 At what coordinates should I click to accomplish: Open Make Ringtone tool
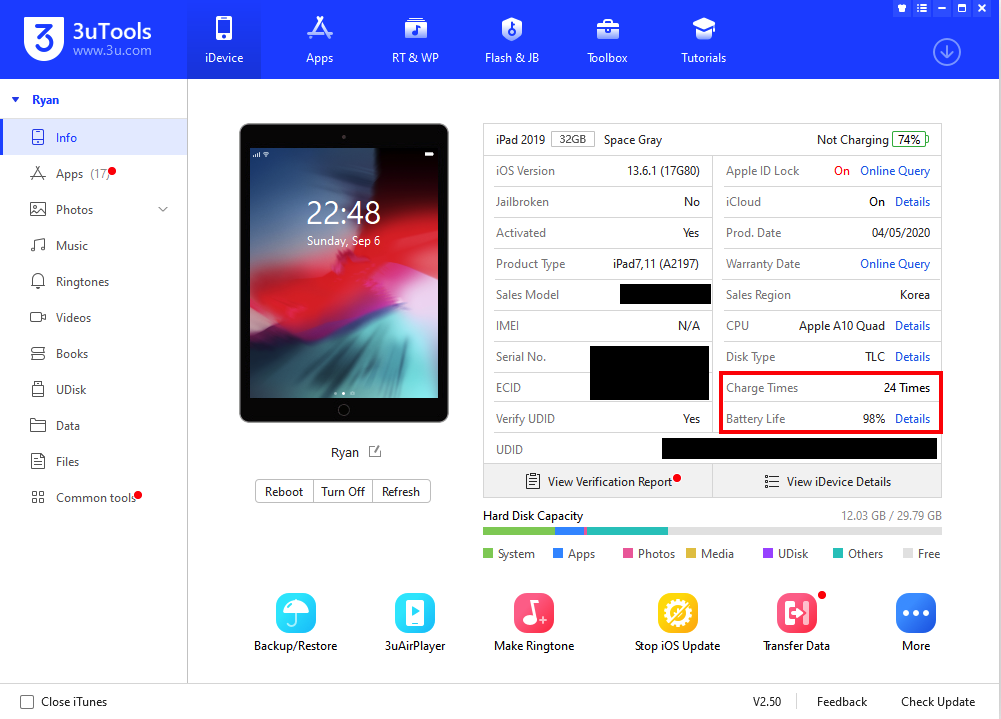pyautogui.click(x=534, y=622)
